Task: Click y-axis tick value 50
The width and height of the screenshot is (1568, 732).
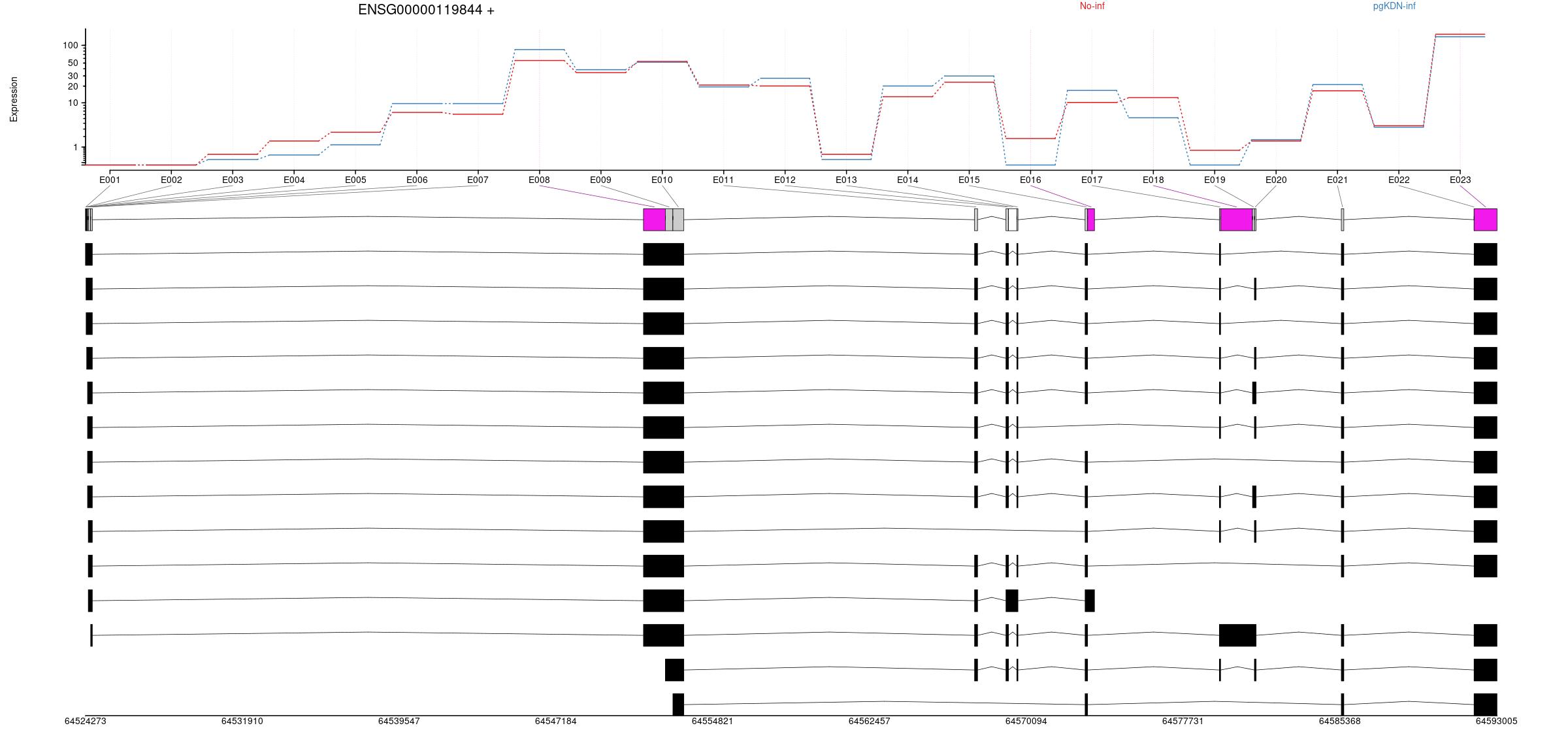Action: coord(73,63)
